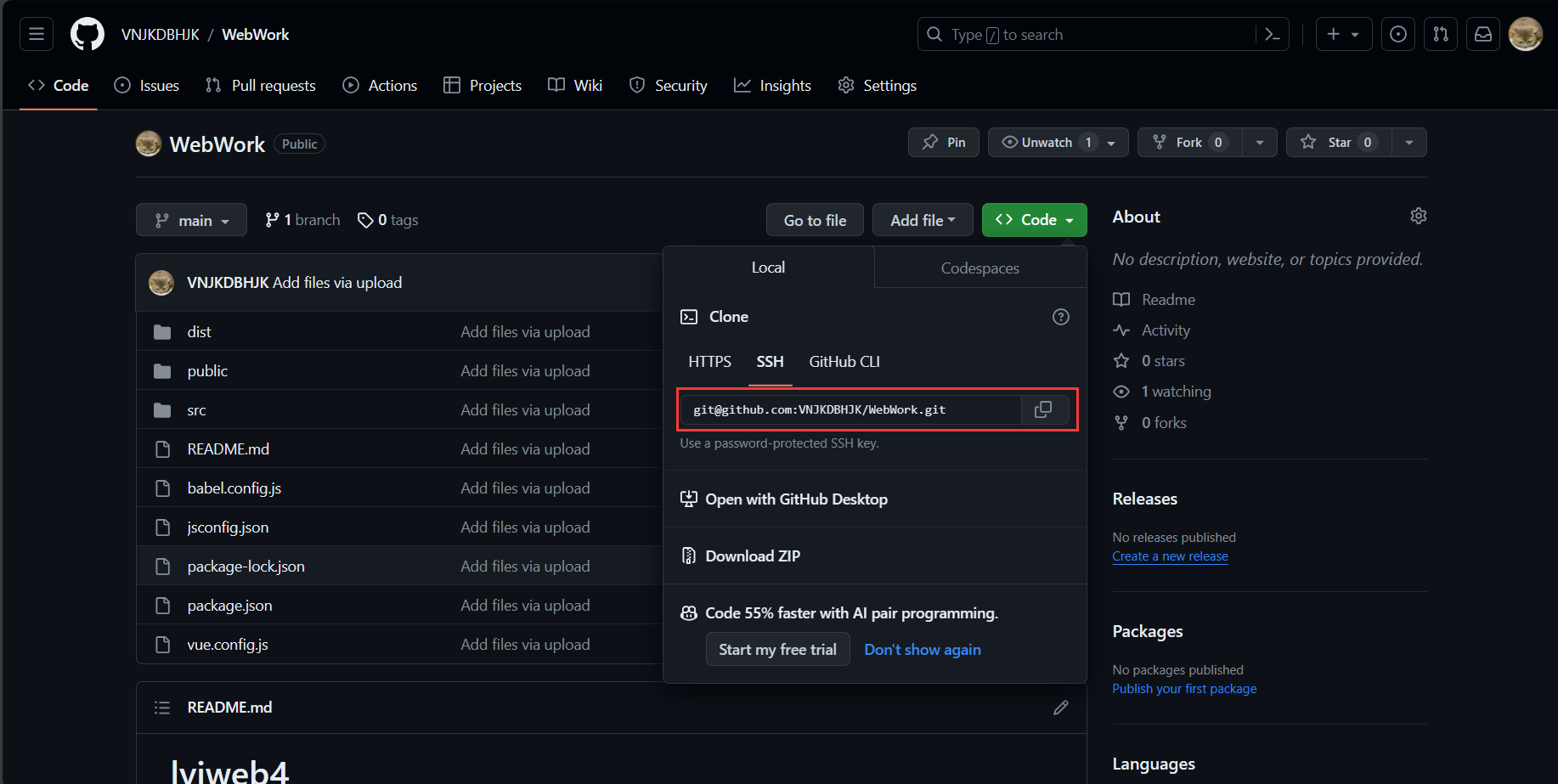Open the Insights tab

[772, 86]
